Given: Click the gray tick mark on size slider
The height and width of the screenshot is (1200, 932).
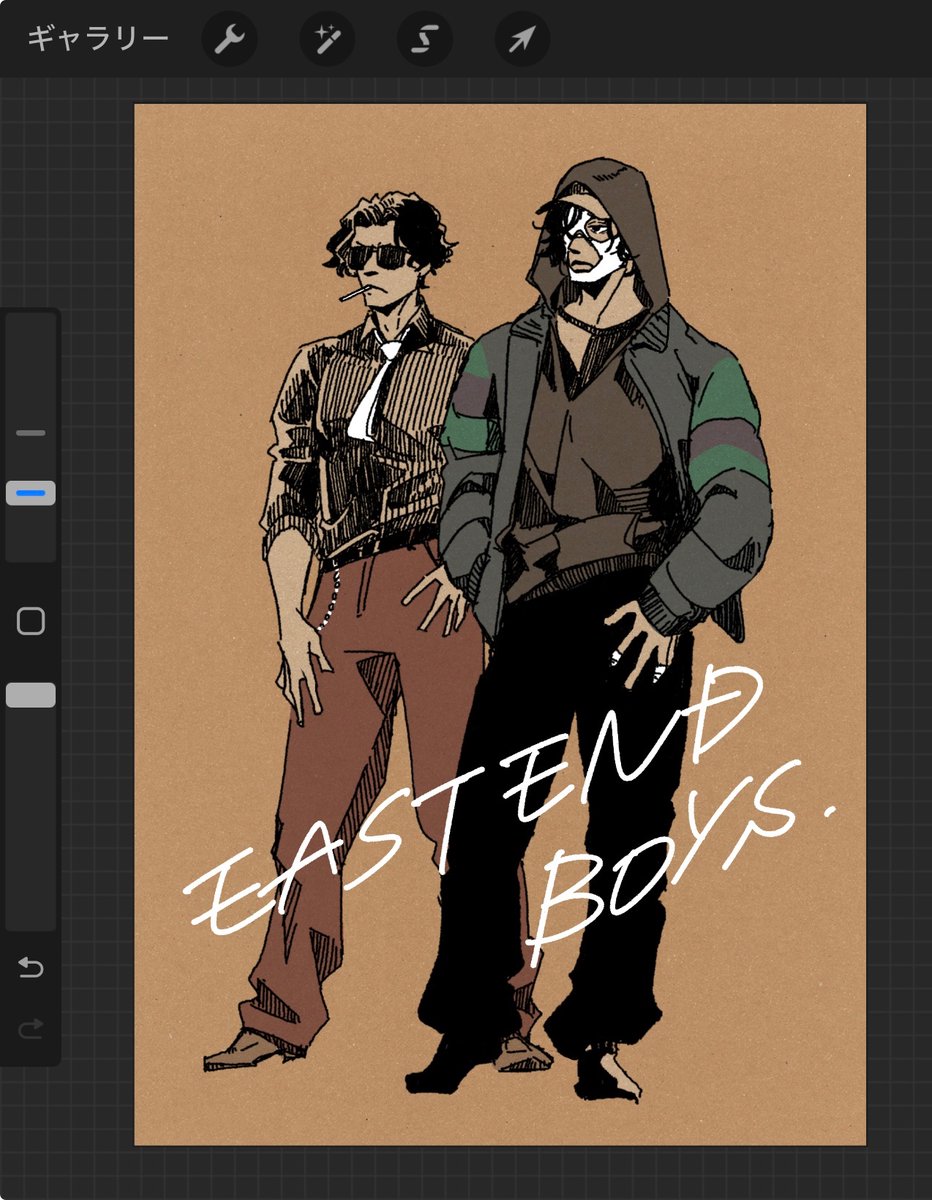Looking at the screenshot, I should coord(31,433).
